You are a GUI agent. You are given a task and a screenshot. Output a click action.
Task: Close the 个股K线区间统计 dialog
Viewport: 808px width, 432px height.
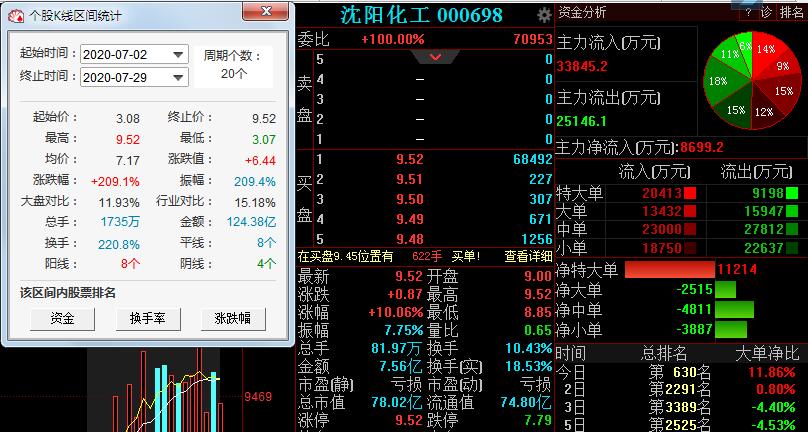click(265, 10)
